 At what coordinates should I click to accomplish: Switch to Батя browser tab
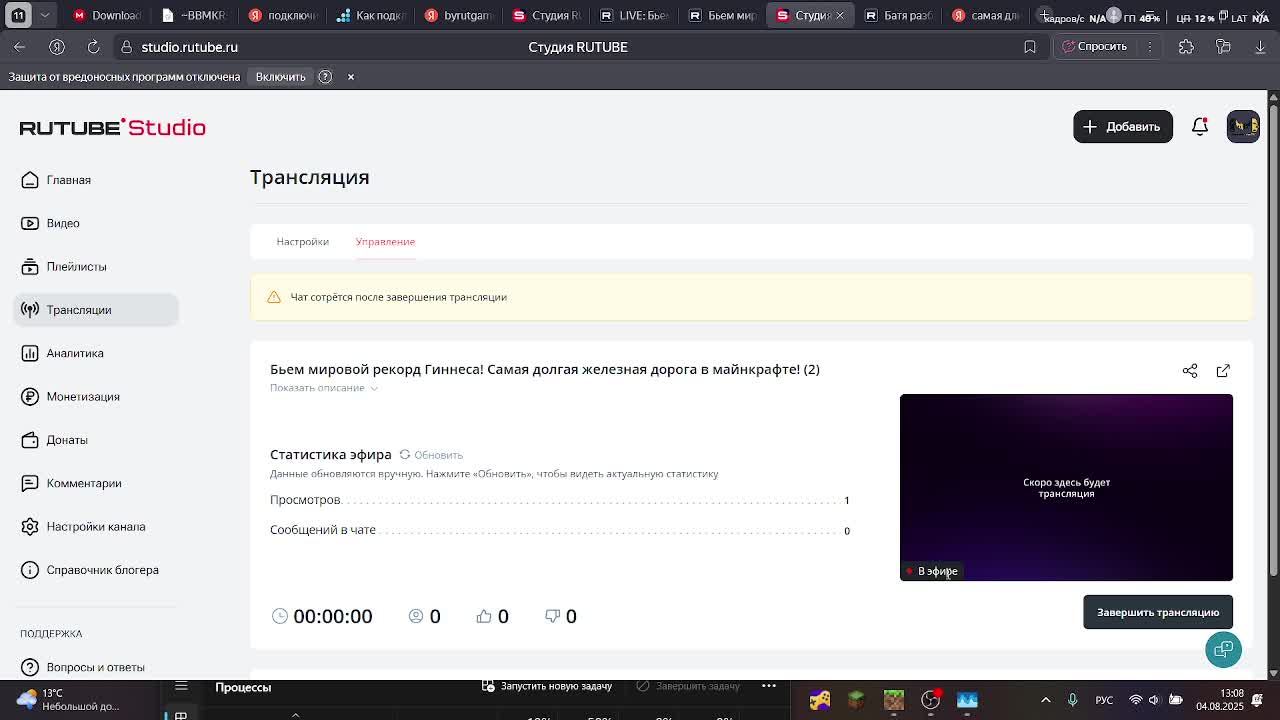pos(898,15)
